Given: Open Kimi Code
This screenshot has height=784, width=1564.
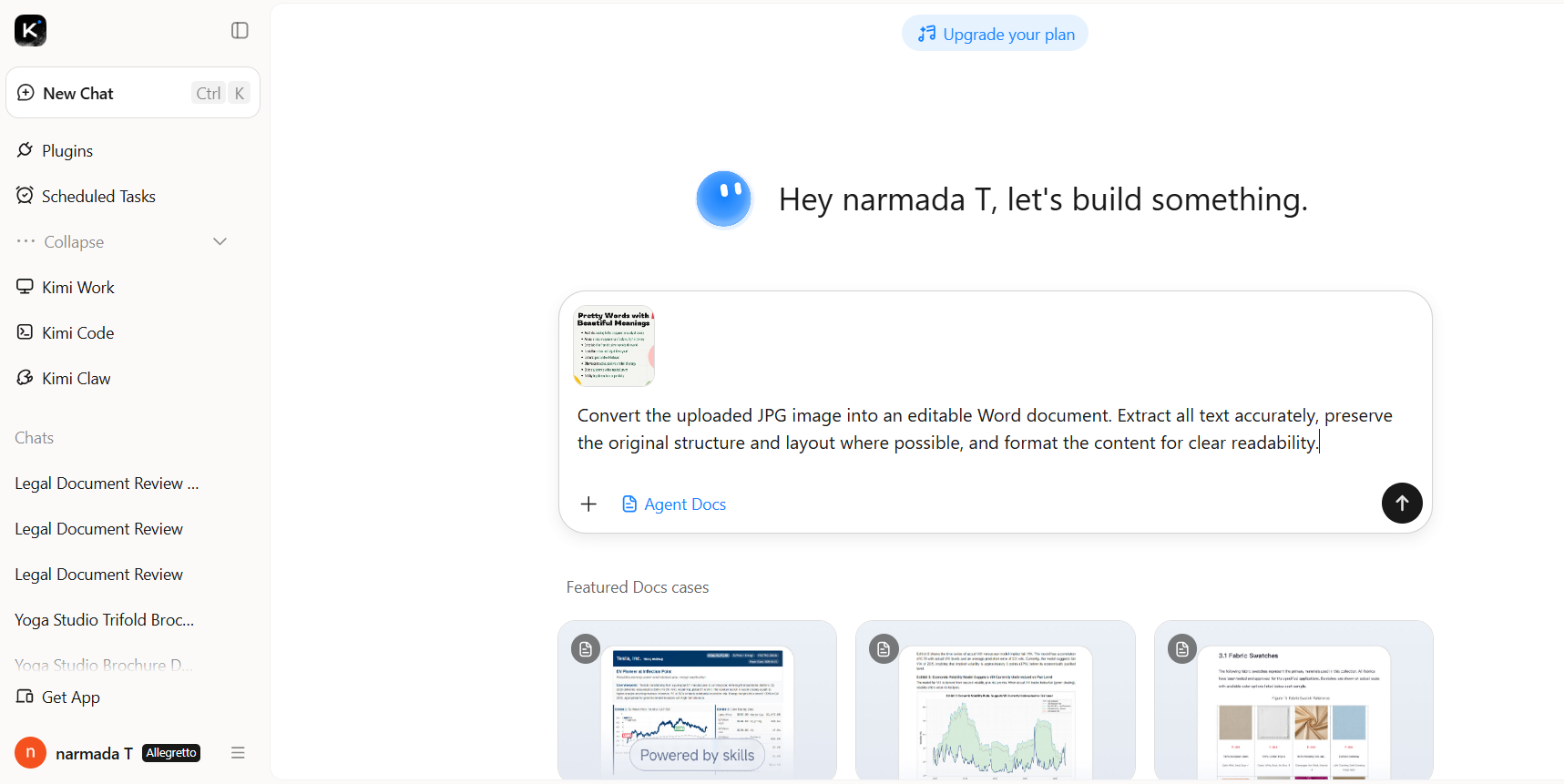Looking at the screenshot, I should click(x=77, y=332).
